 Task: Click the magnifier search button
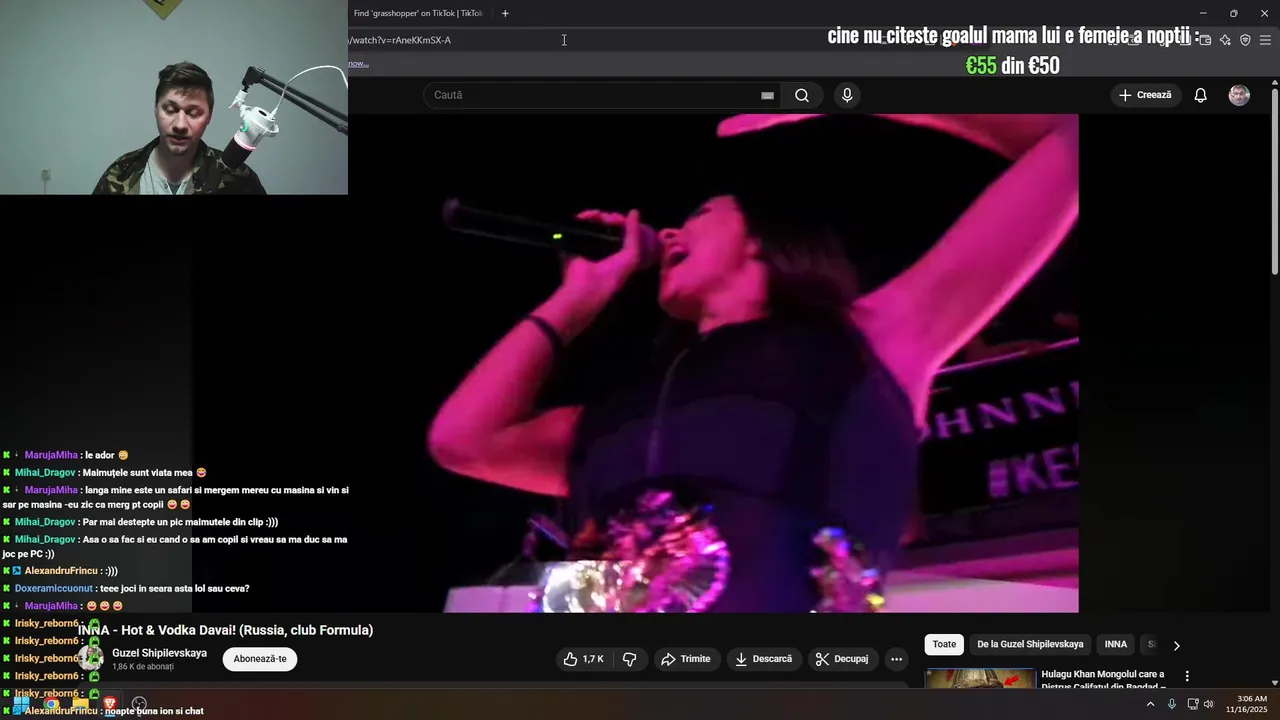[802, 95]
